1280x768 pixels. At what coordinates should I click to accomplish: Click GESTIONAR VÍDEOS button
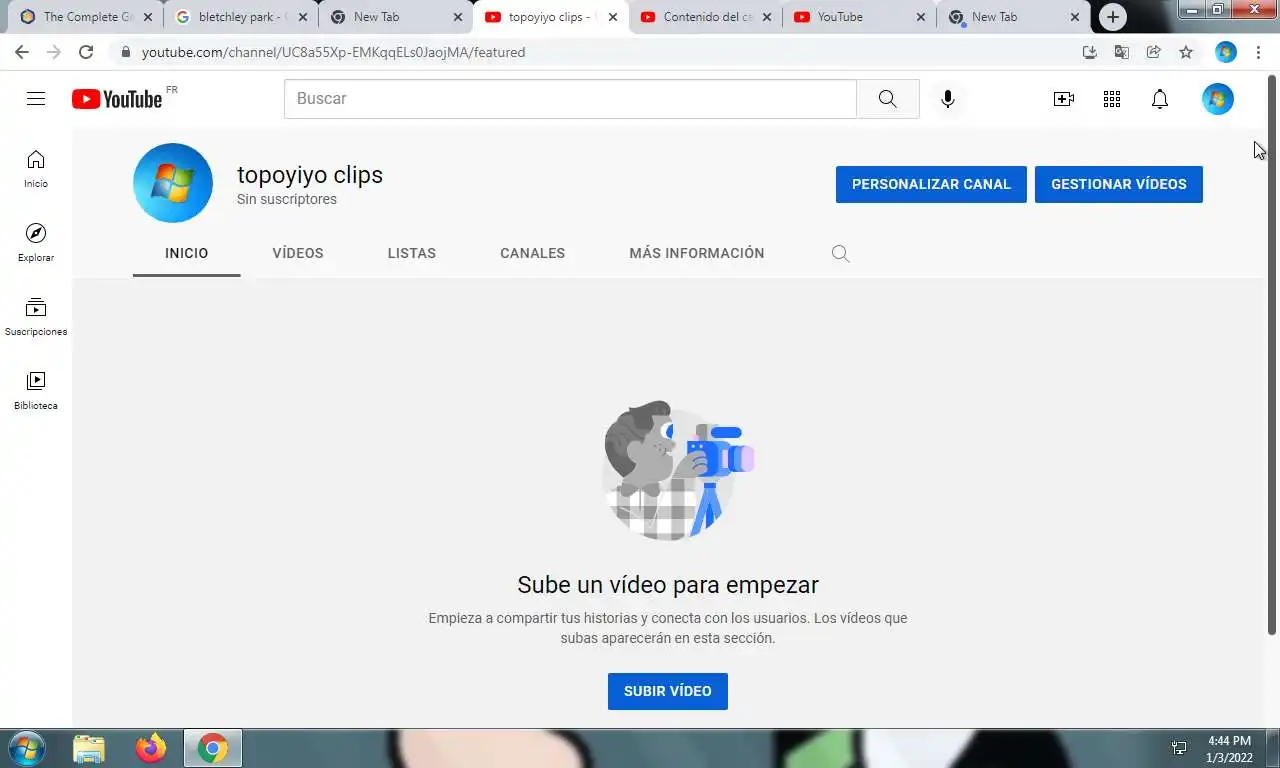[x=1119, y=184]
